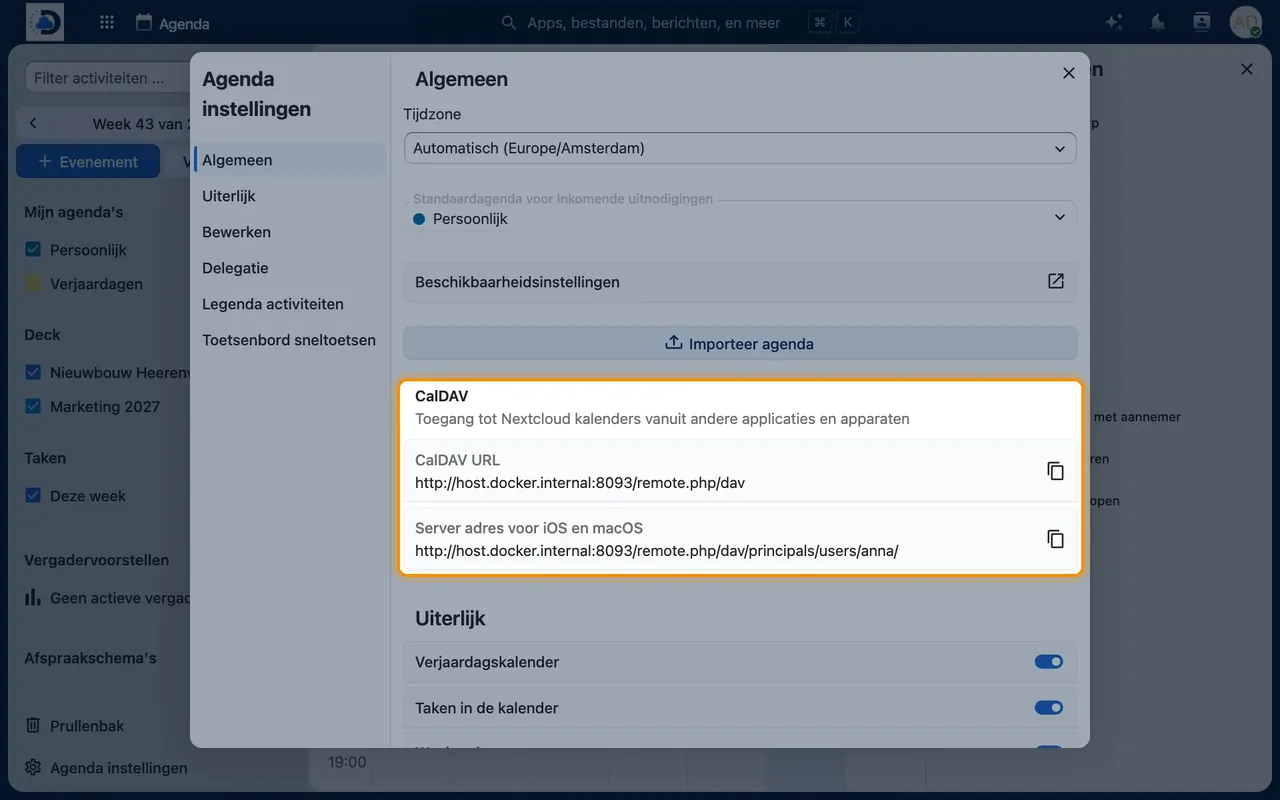This screenshot has height=800, width=1280.
Task: Click the Nextcloud logo in the header
Action: (x=45, y=22)
